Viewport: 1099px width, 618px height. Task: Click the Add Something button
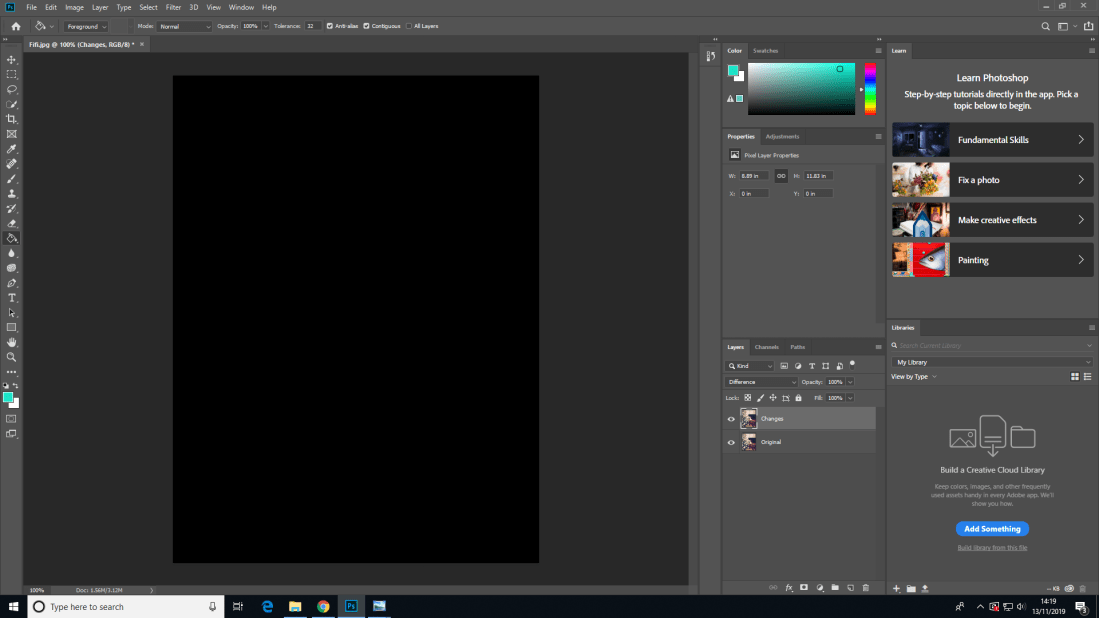tap(991, 528)
